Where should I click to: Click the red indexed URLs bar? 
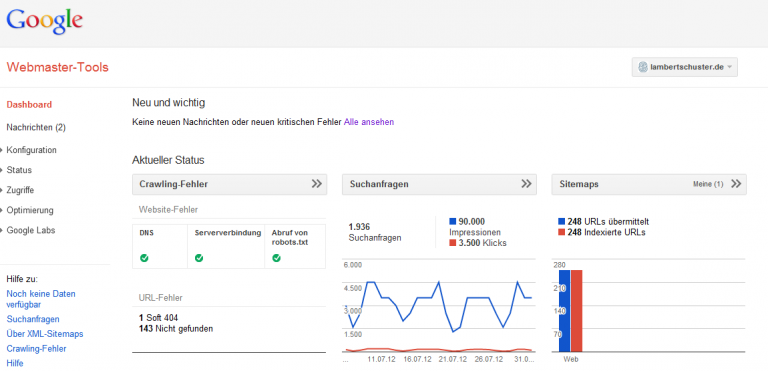tap(576, 311)
